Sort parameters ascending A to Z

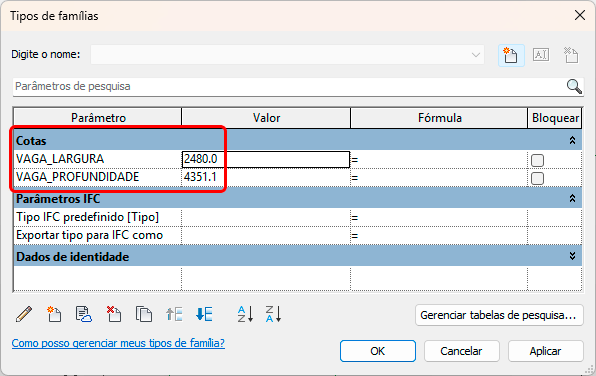245,314
